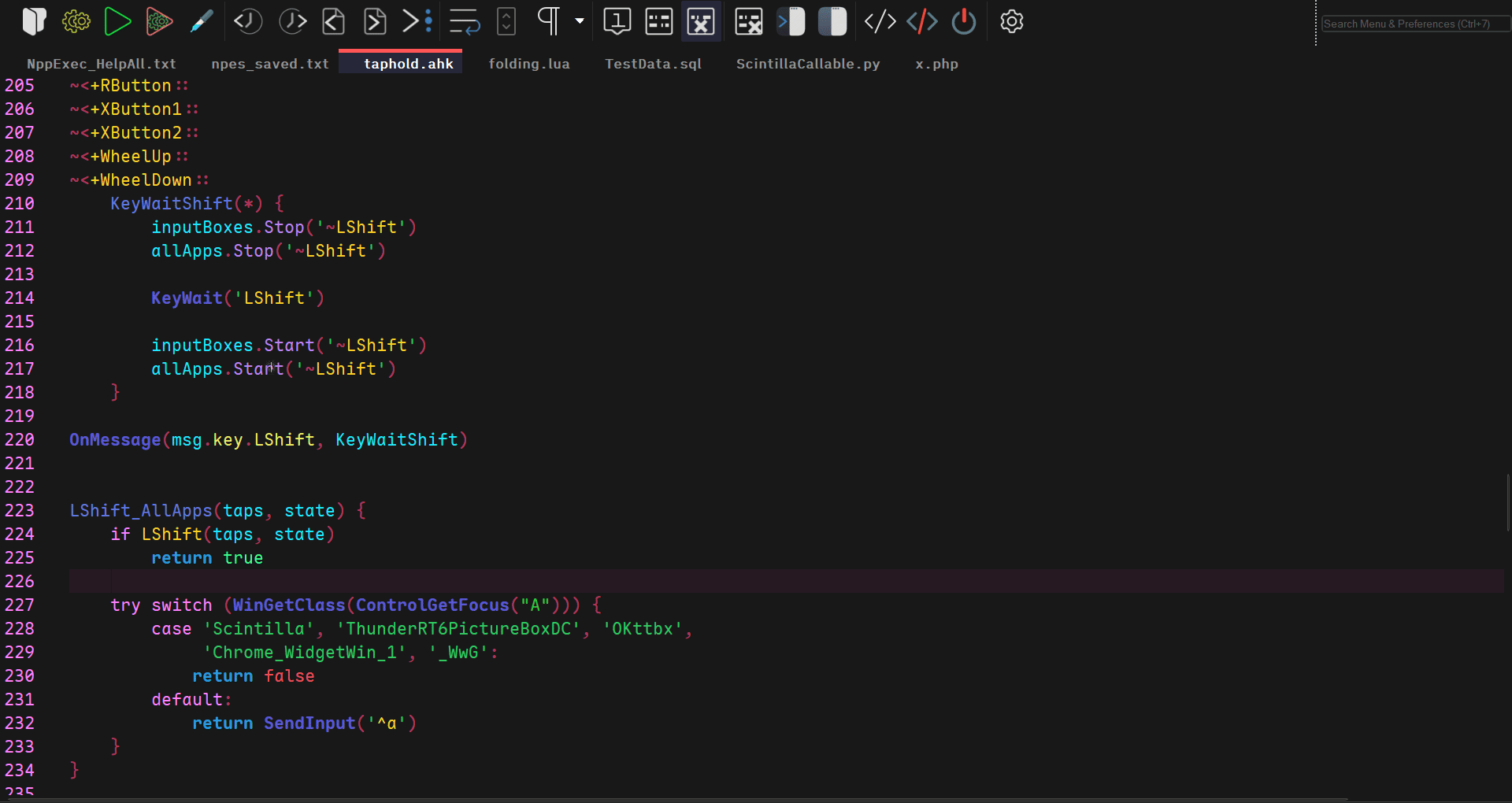1512x803 pixels.
Task: Click the panel with small X icon
Action: 749,21
